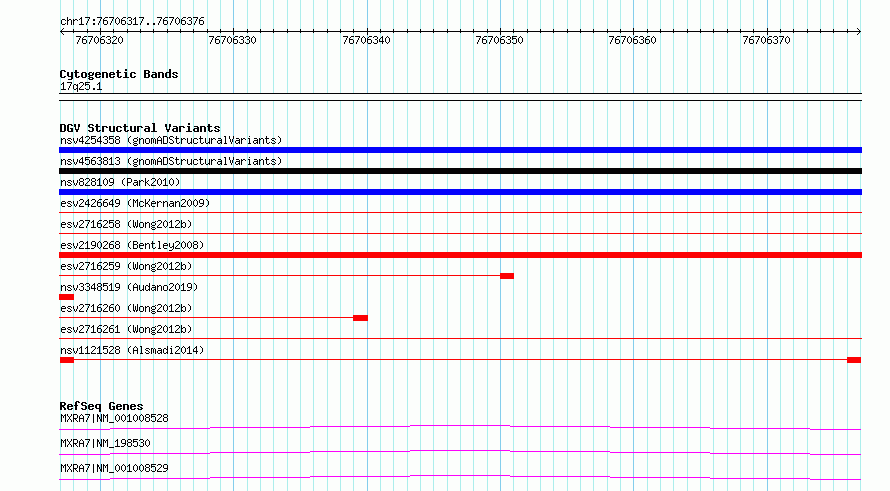Click the right red block of nsv1121528

pyautogui.click(x=854, y=360)
